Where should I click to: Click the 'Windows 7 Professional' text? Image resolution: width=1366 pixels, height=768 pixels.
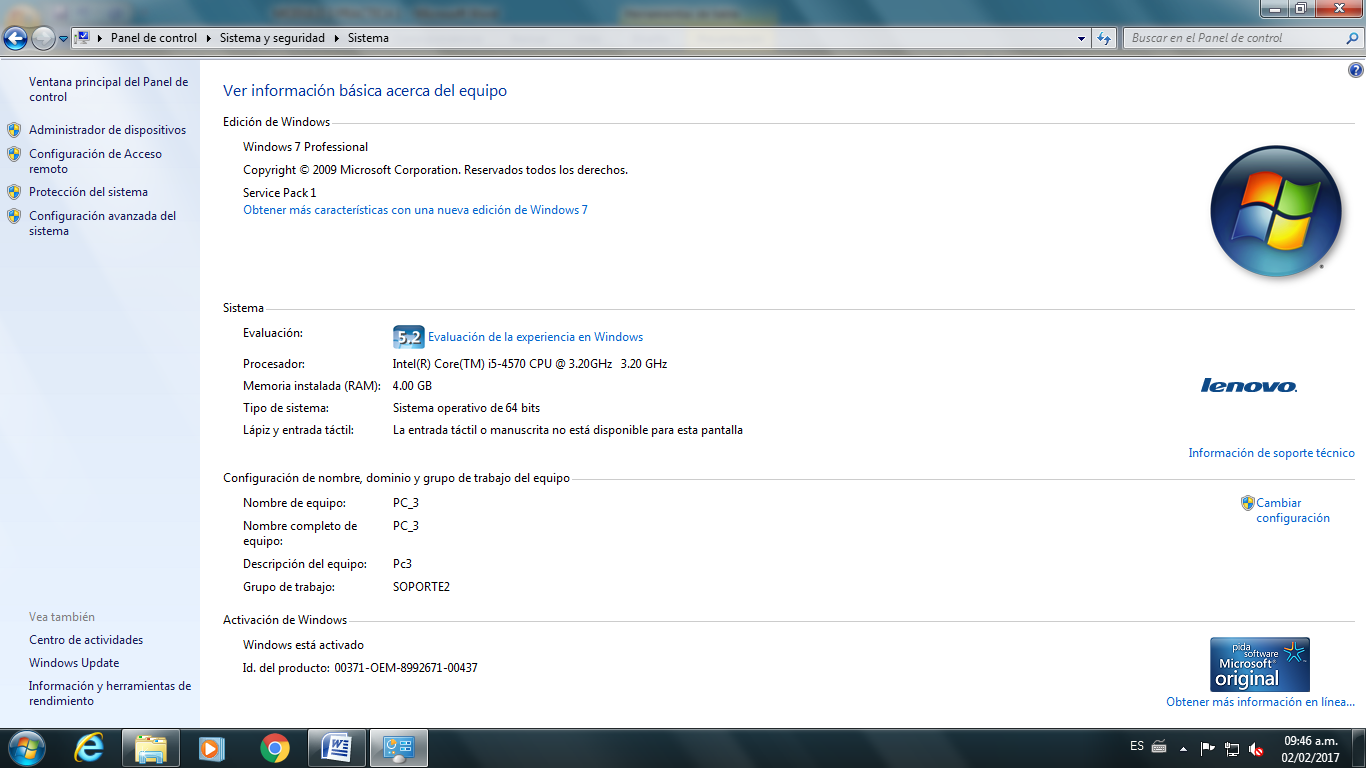pos(305,147)
